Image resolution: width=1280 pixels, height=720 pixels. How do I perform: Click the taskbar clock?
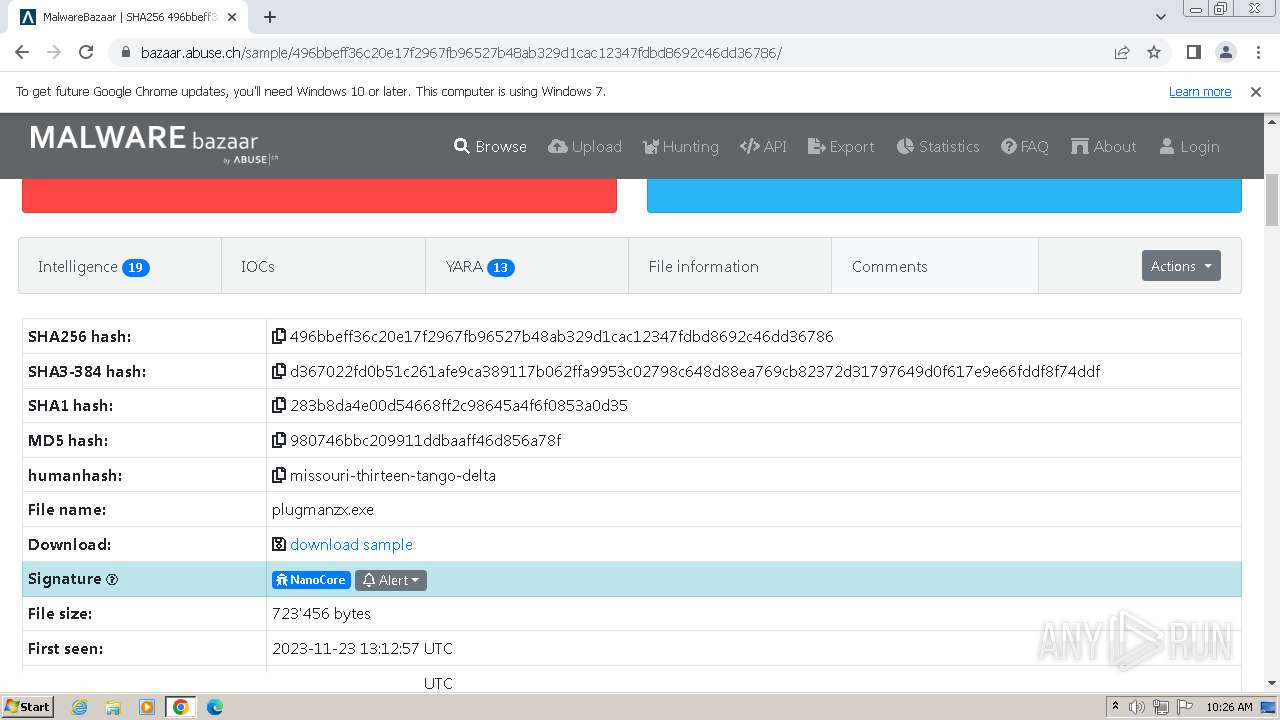click(x=1229, y=707)
